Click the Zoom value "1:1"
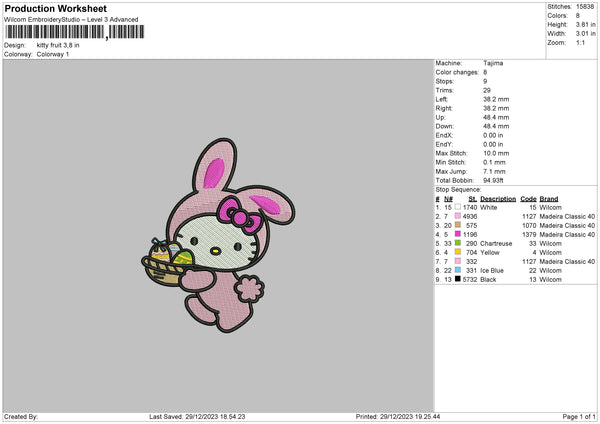 (x=580, y=42)
